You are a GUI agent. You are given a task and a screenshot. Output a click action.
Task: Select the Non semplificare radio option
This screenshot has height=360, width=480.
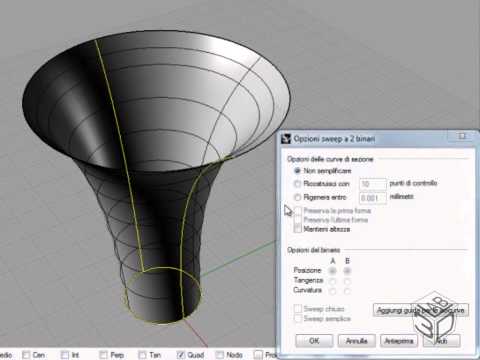point(297,171)
